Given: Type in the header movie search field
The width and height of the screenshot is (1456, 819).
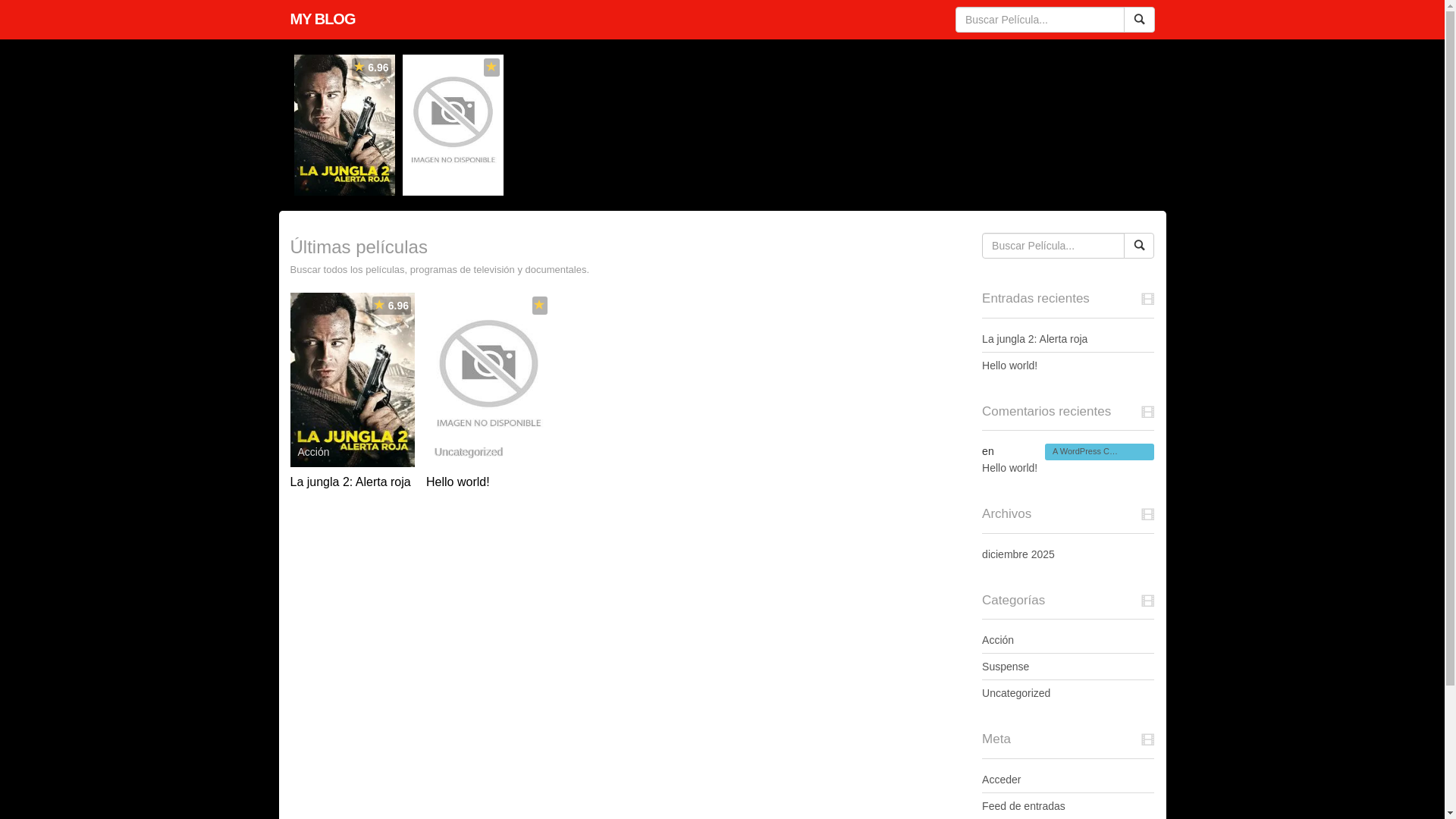Looking at the screenshot, I should click(1039, 20).
